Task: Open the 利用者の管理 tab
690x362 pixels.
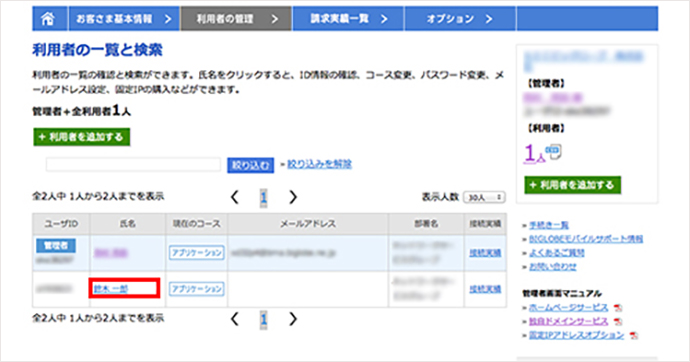Action: tap(236, 18)
